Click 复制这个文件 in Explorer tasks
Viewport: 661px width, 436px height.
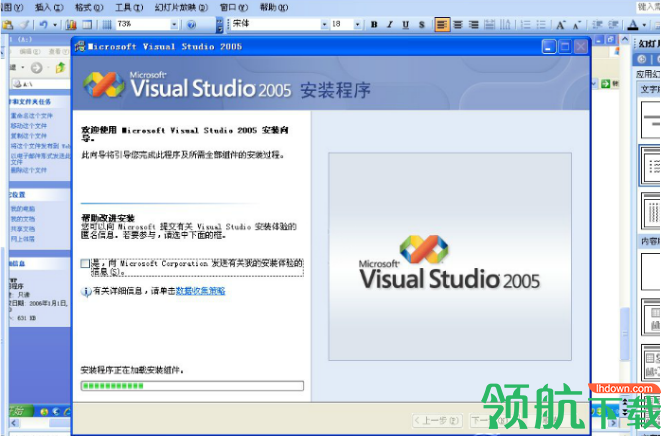point(29,136)
